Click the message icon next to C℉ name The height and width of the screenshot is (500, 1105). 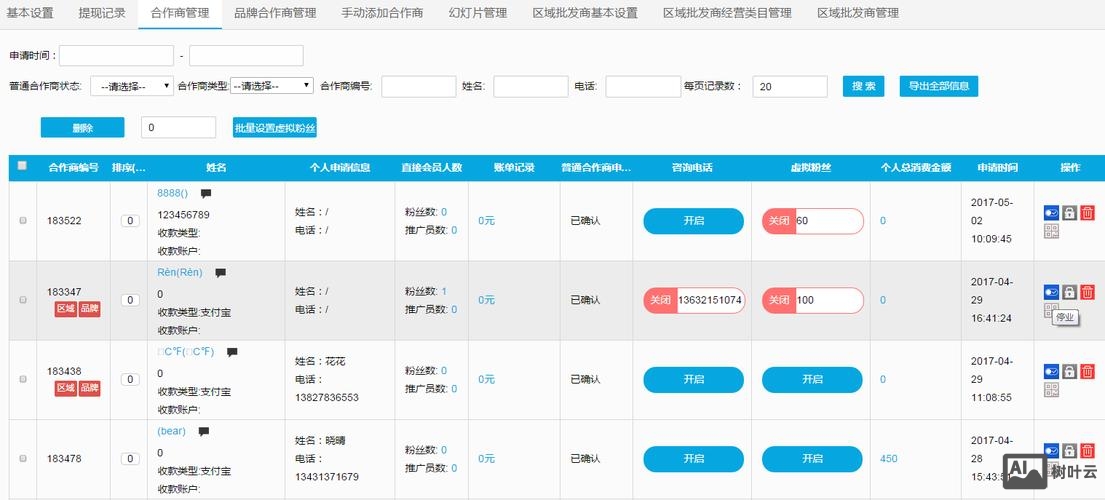click(232, 352)
